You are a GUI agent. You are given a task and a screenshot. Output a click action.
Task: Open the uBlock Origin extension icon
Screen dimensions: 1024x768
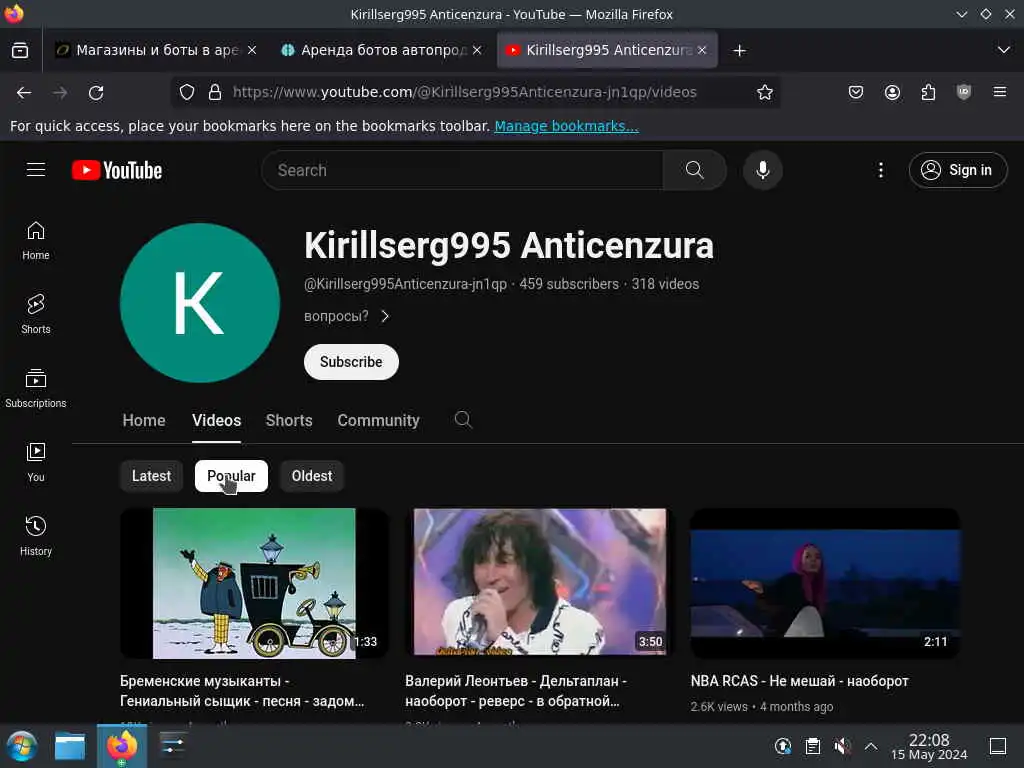(964, 93)
